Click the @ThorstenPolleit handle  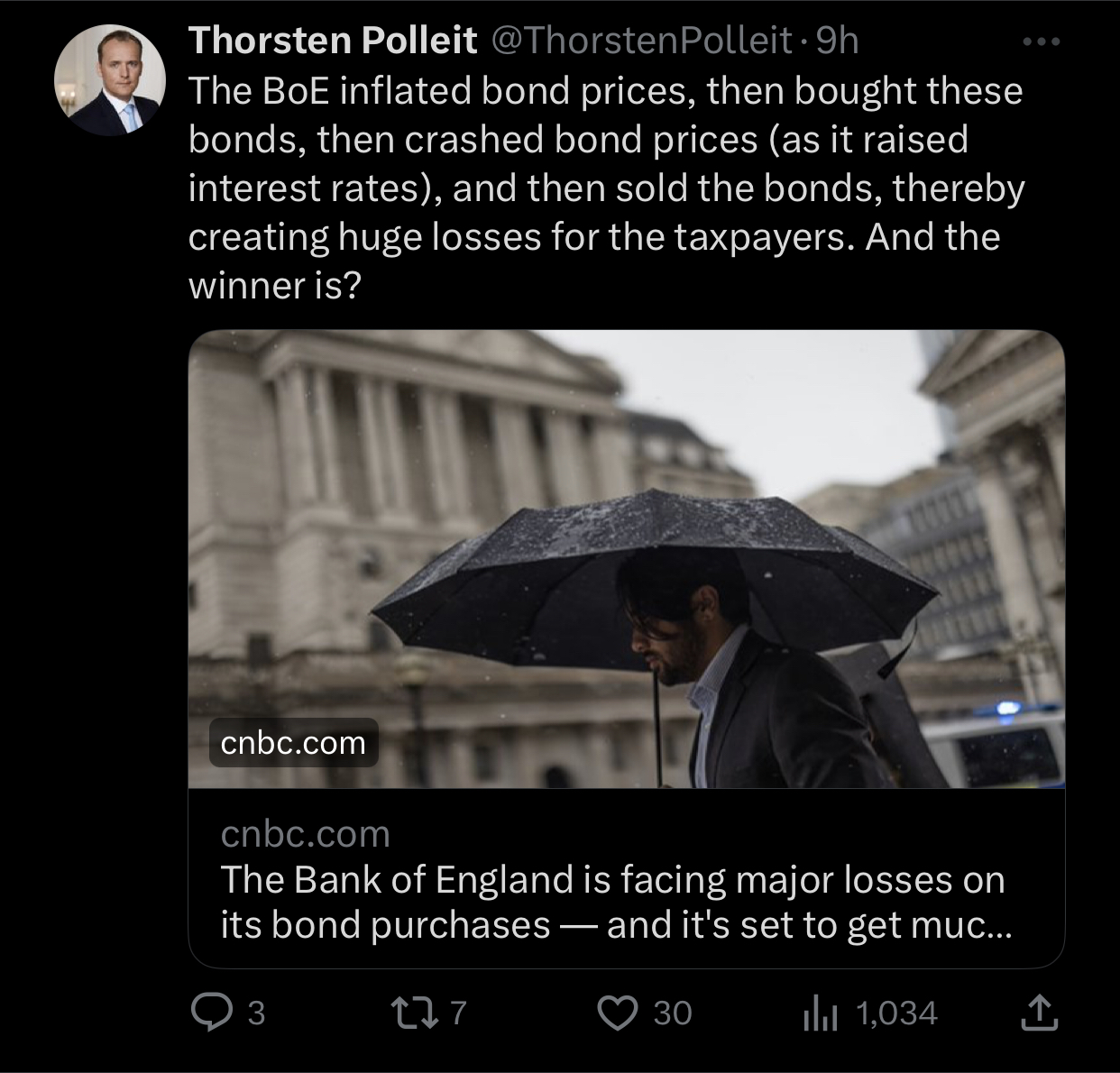coord(640,41)
